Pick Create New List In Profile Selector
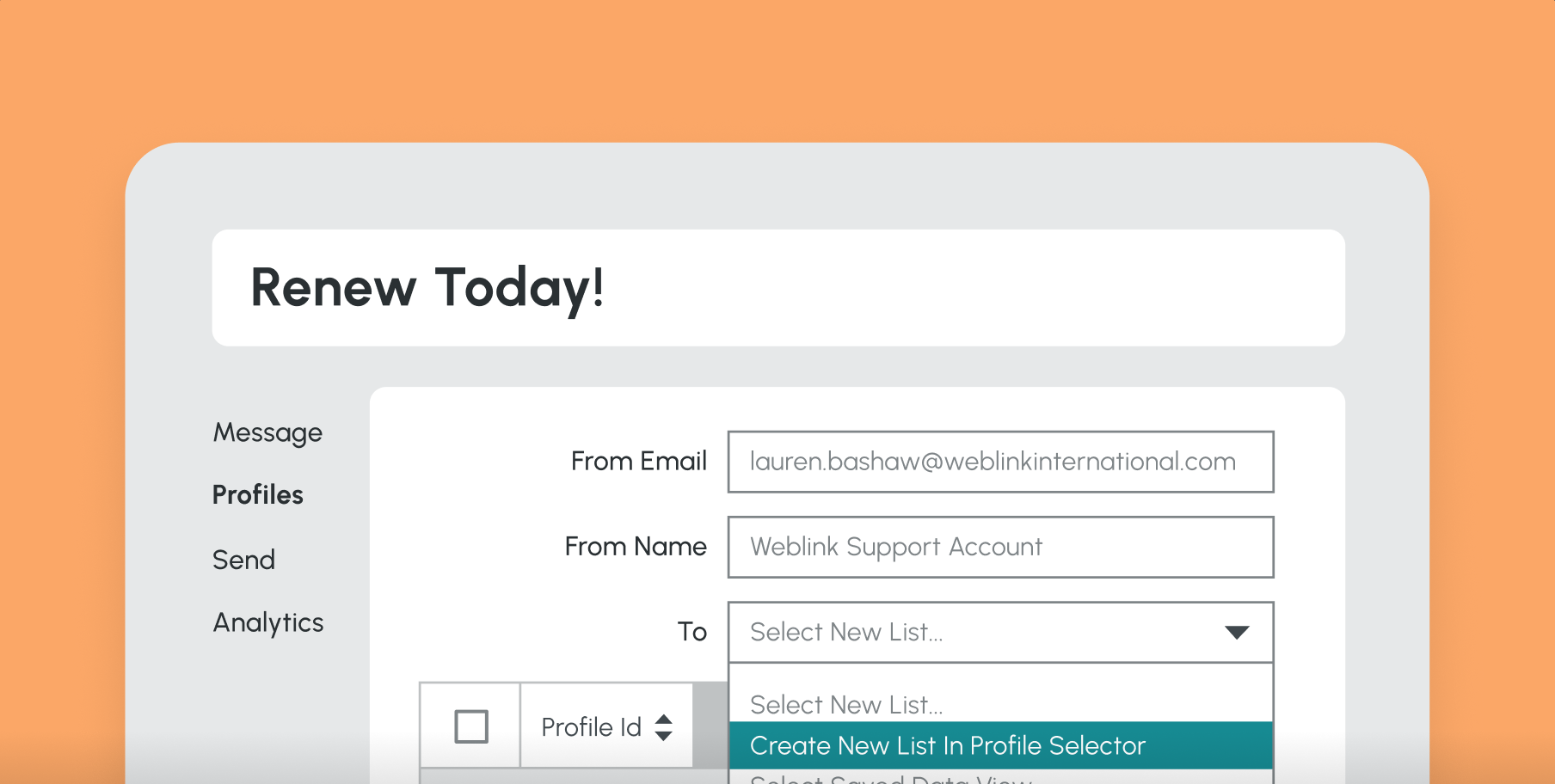Screen dimensions: 1555x784 (947, 745)
